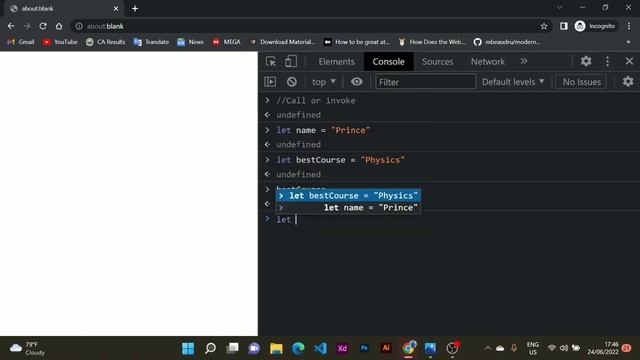Open a new browser tab
The height and width of the screenshot is (360, 640).
click(135, 9)
